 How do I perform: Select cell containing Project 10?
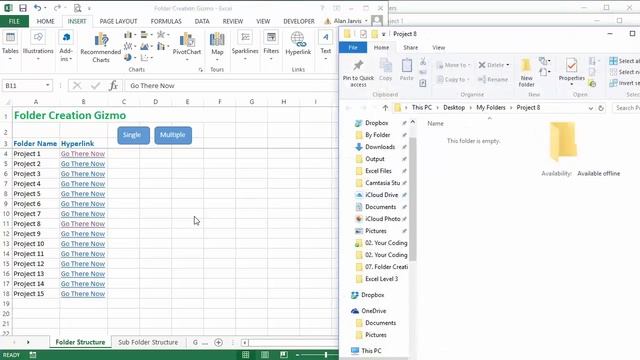click(x=36, y=244)
